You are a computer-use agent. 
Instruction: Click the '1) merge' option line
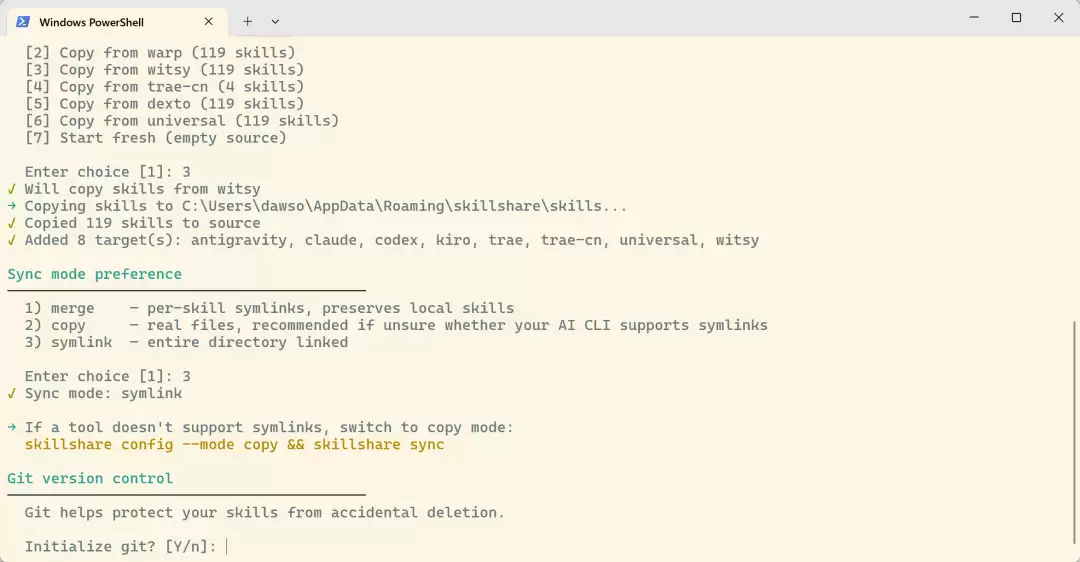coord(269,309)
